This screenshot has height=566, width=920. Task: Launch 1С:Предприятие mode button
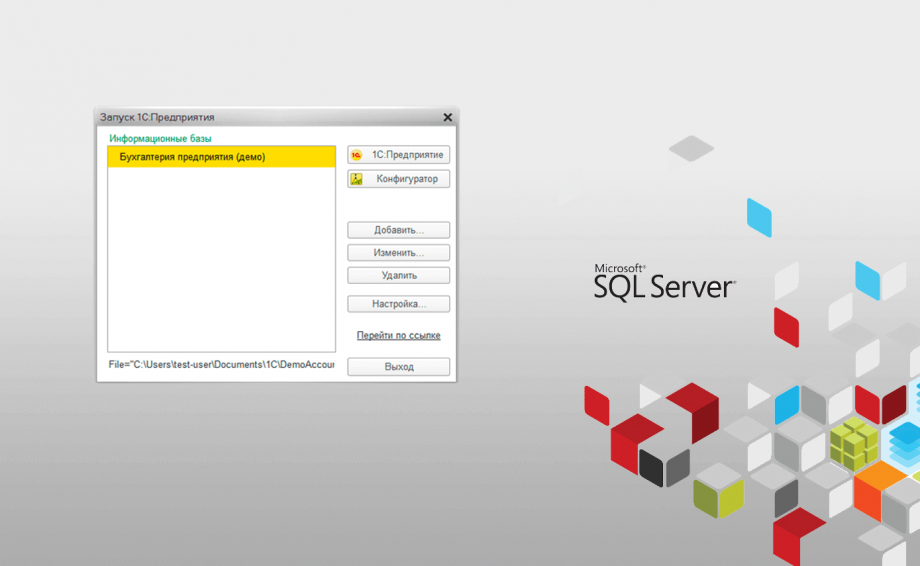click(398, 155)
